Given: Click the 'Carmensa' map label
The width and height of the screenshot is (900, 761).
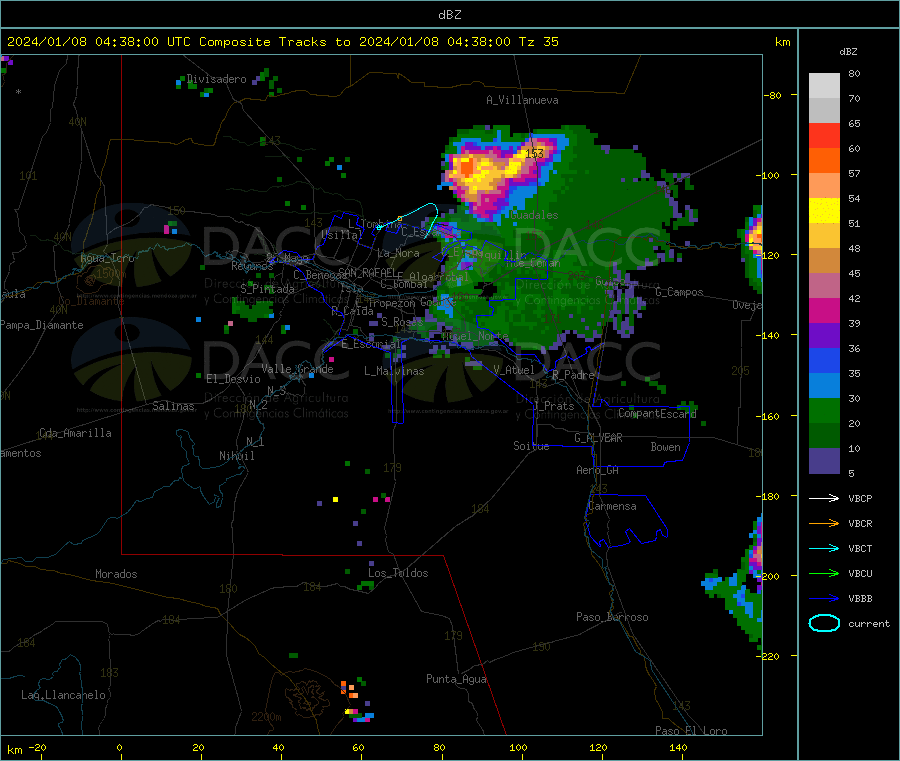Looking at the screenshot, I should point(612,506).
